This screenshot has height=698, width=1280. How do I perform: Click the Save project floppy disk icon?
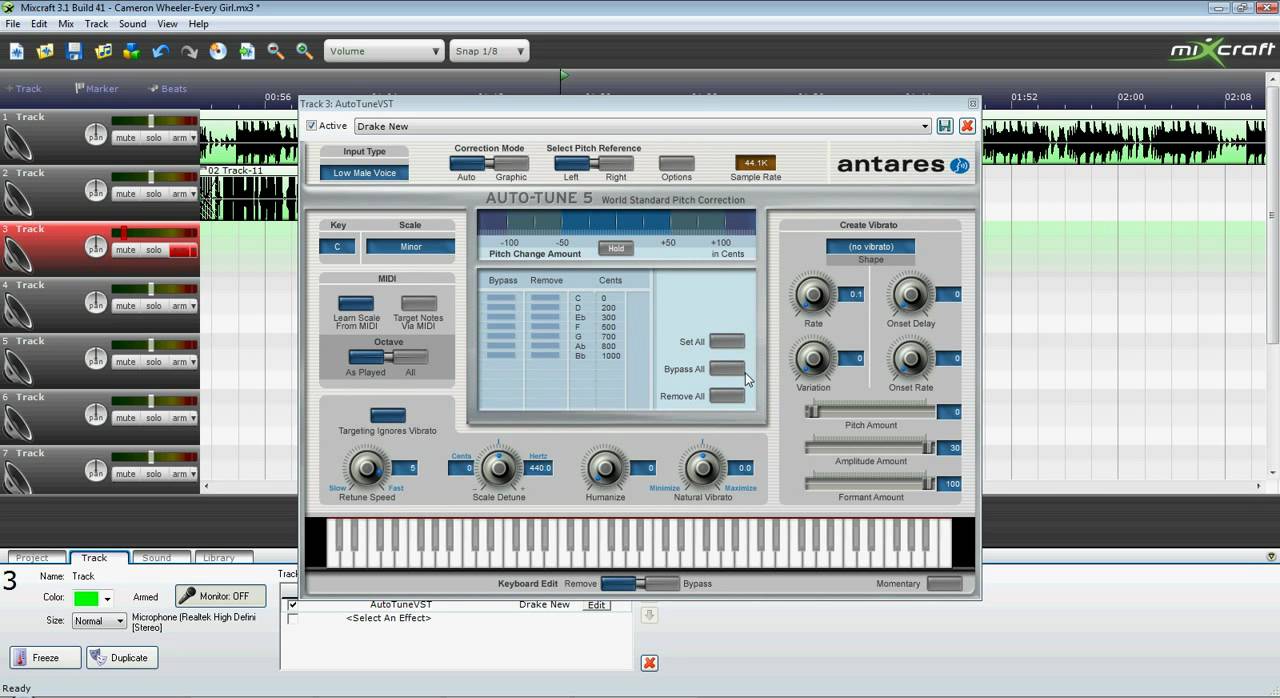74,51
